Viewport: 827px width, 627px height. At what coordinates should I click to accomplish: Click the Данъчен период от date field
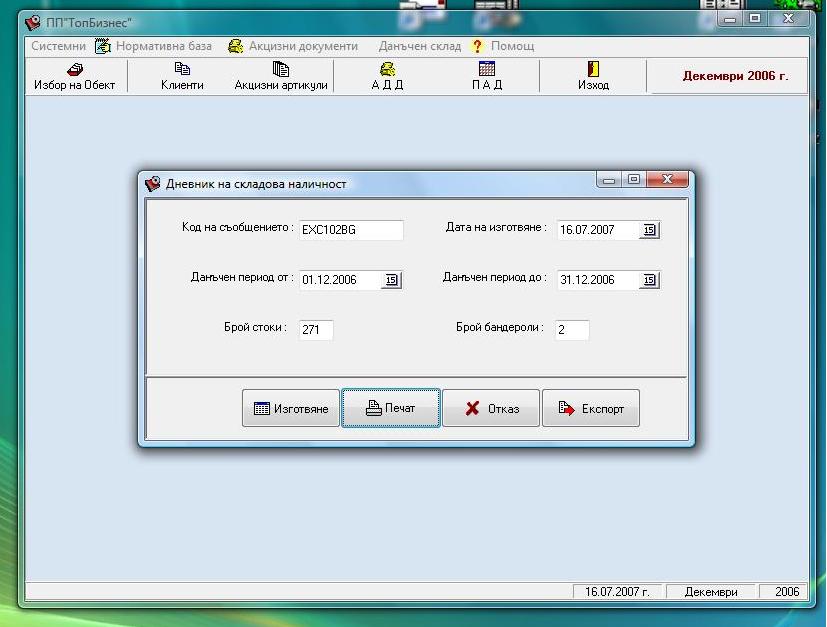tap(340, 280)
